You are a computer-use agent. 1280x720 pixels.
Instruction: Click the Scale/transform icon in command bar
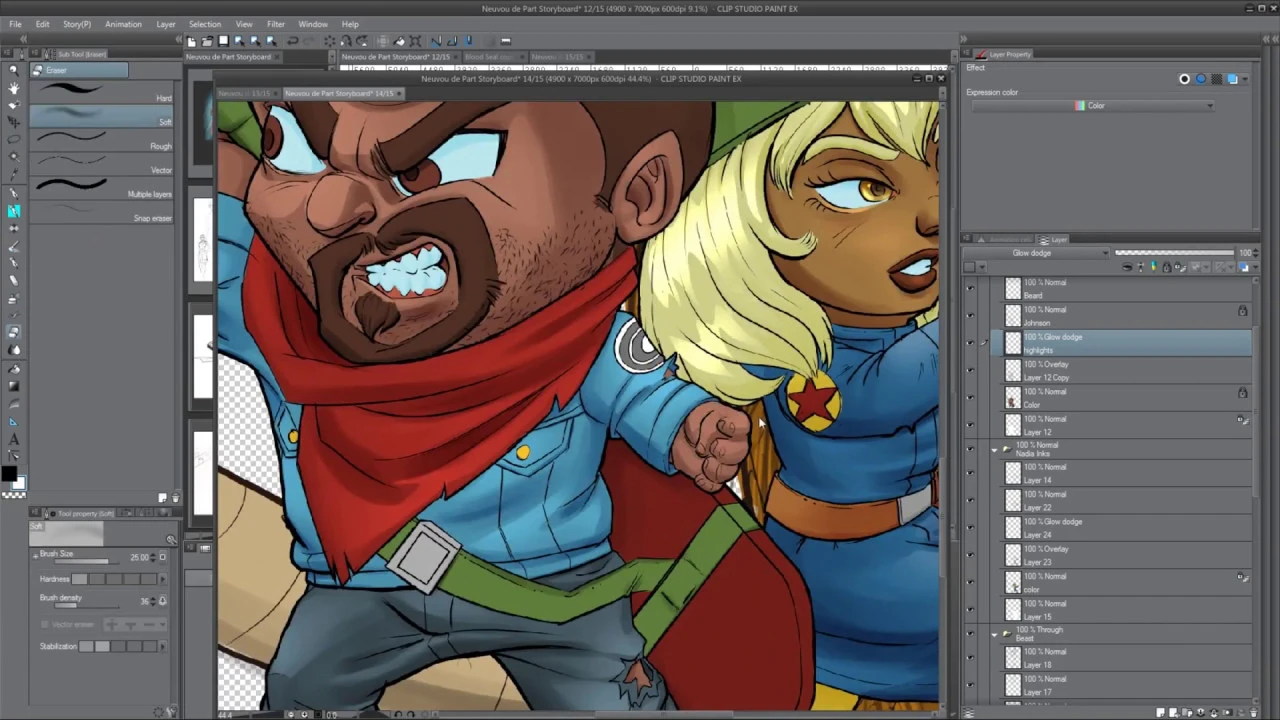pos(415,41)
